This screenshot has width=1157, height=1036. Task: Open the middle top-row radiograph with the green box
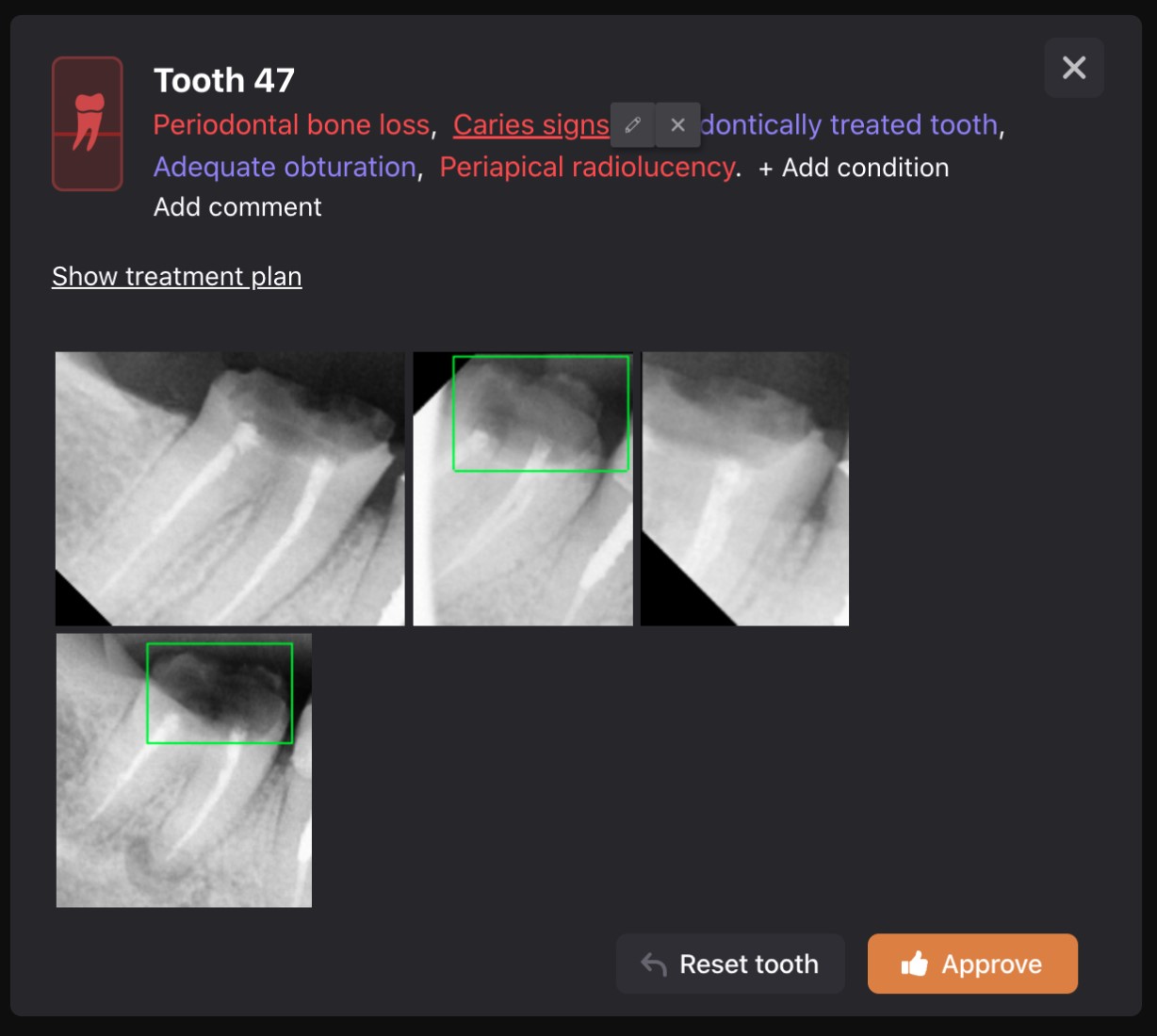click(x=523, y=546)
